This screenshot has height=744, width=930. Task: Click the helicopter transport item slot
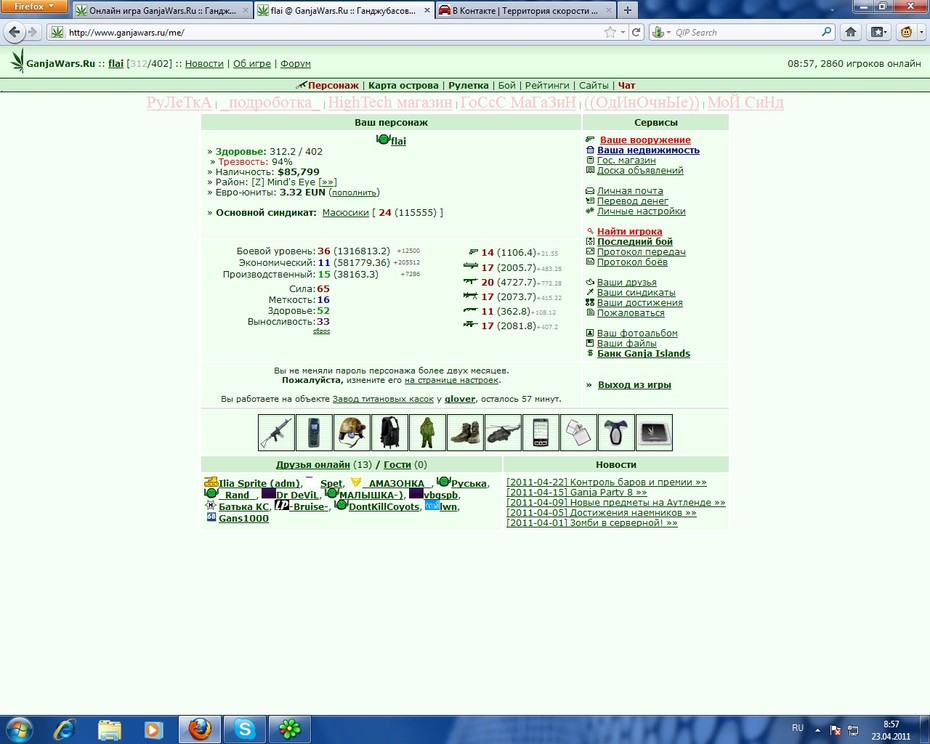[x=503, y=433]
